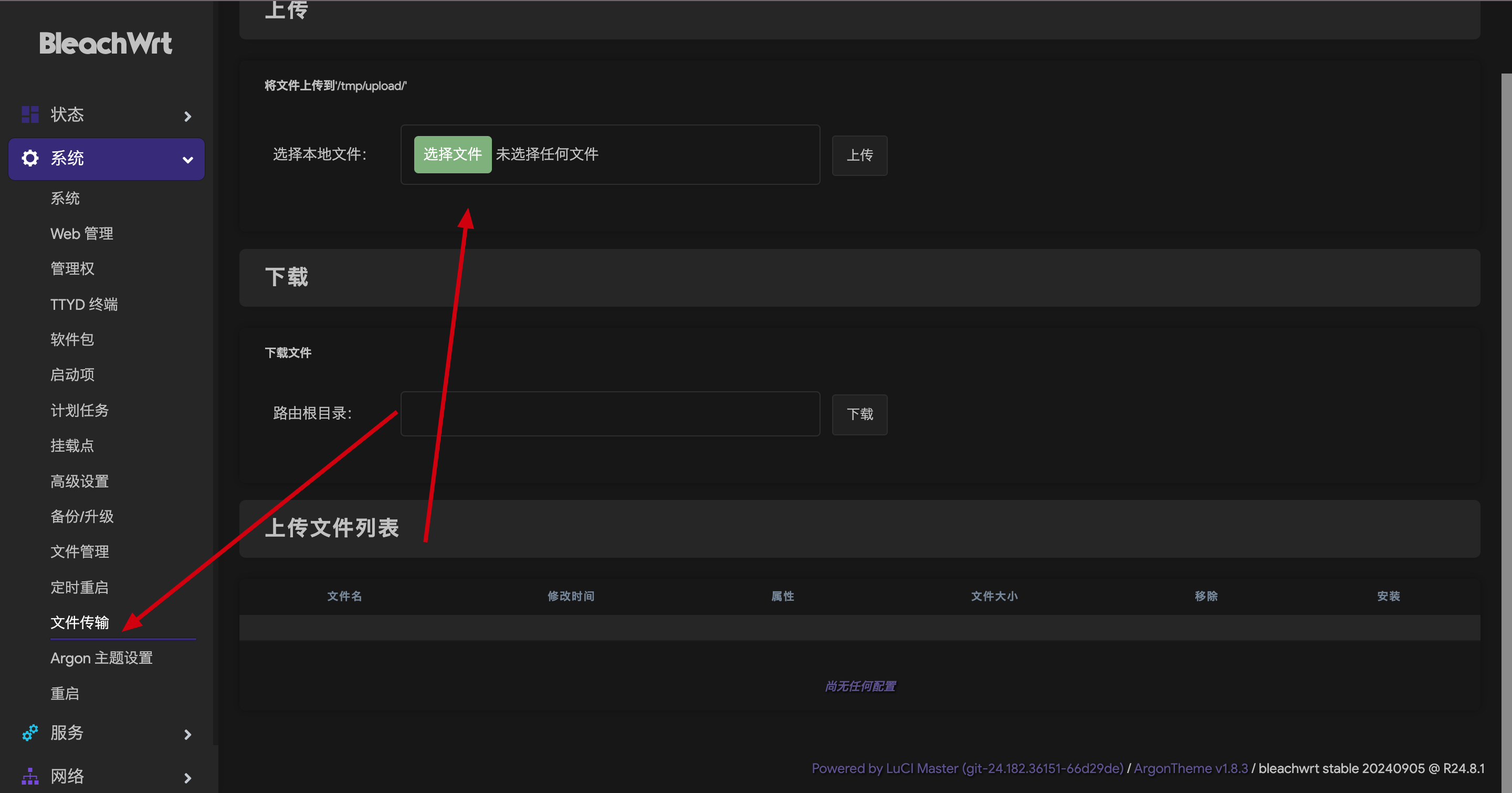Click the BleachWrt logo
1512x793 pixels.
coord(106,44)
